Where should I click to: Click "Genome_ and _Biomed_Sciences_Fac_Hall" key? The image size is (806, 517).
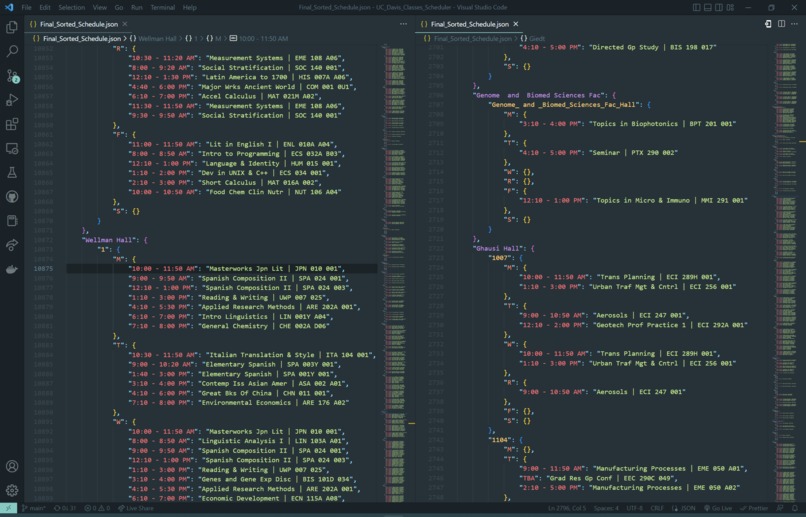point(563,104)
